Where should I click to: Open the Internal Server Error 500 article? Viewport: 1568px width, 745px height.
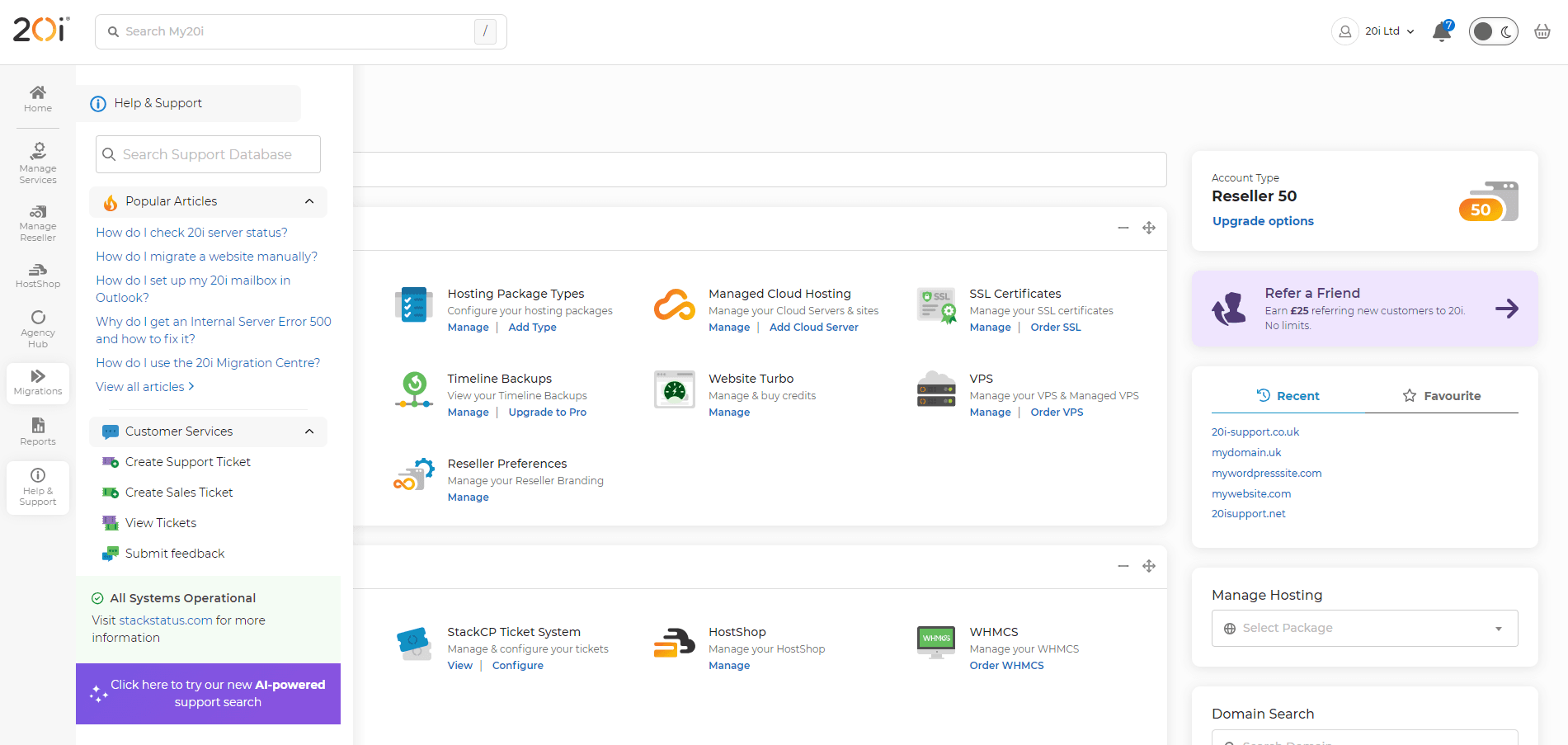click(x=214, y=330)
